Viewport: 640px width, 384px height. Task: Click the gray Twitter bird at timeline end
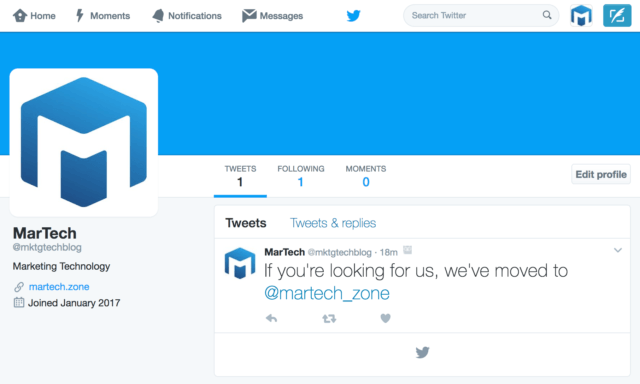pos(422,352)
